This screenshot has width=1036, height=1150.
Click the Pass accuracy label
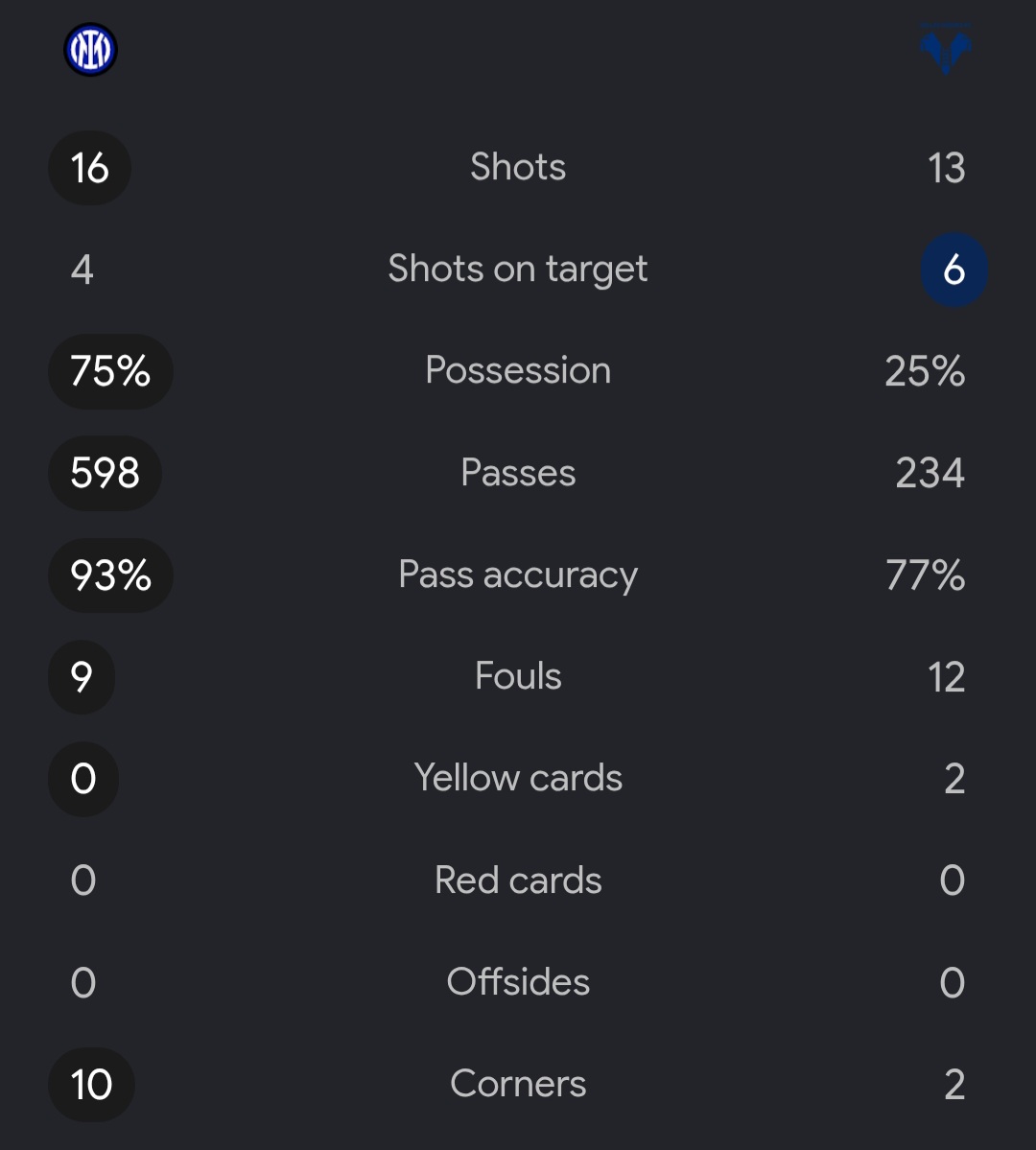click(518, 575)
